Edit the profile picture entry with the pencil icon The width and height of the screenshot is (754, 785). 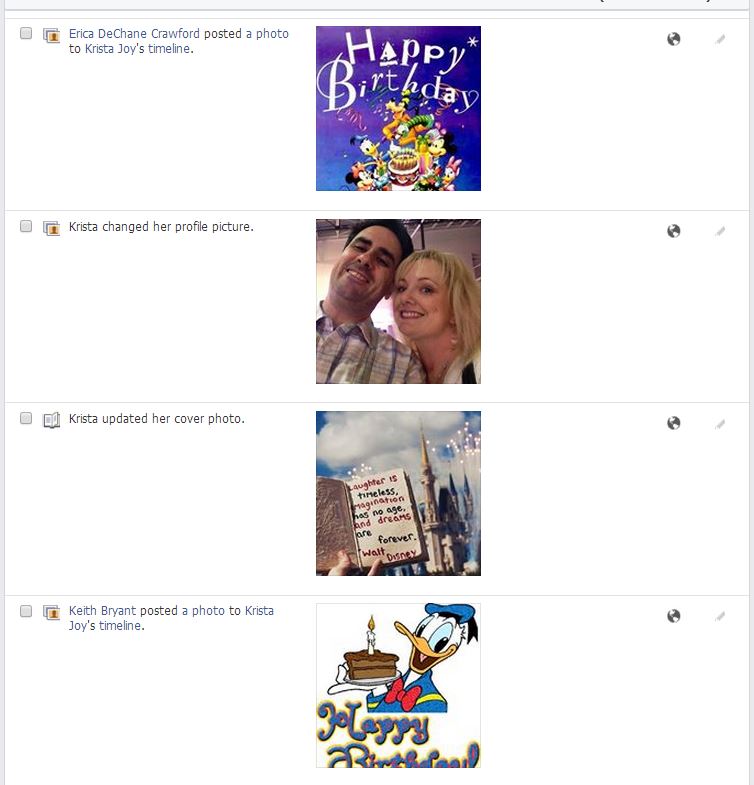point(720,231)
